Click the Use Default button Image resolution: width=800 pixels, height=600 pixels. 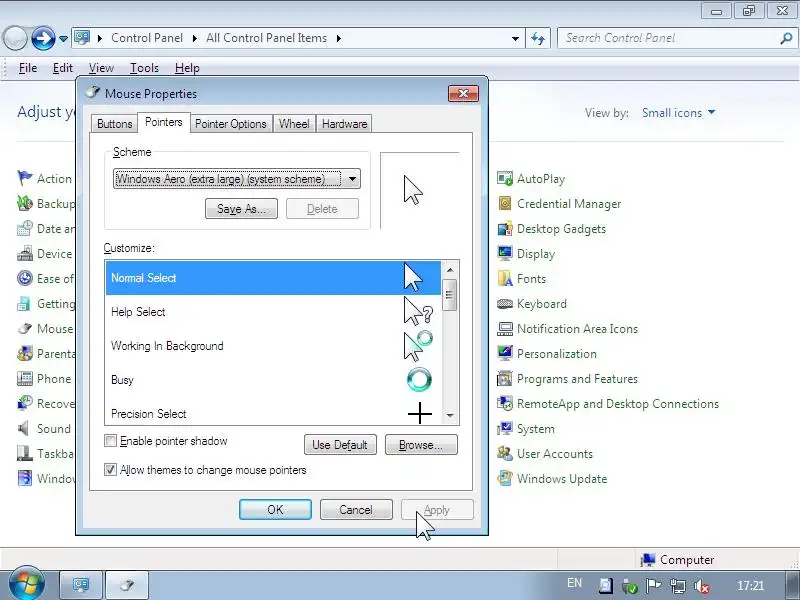(x=340, y=445)
